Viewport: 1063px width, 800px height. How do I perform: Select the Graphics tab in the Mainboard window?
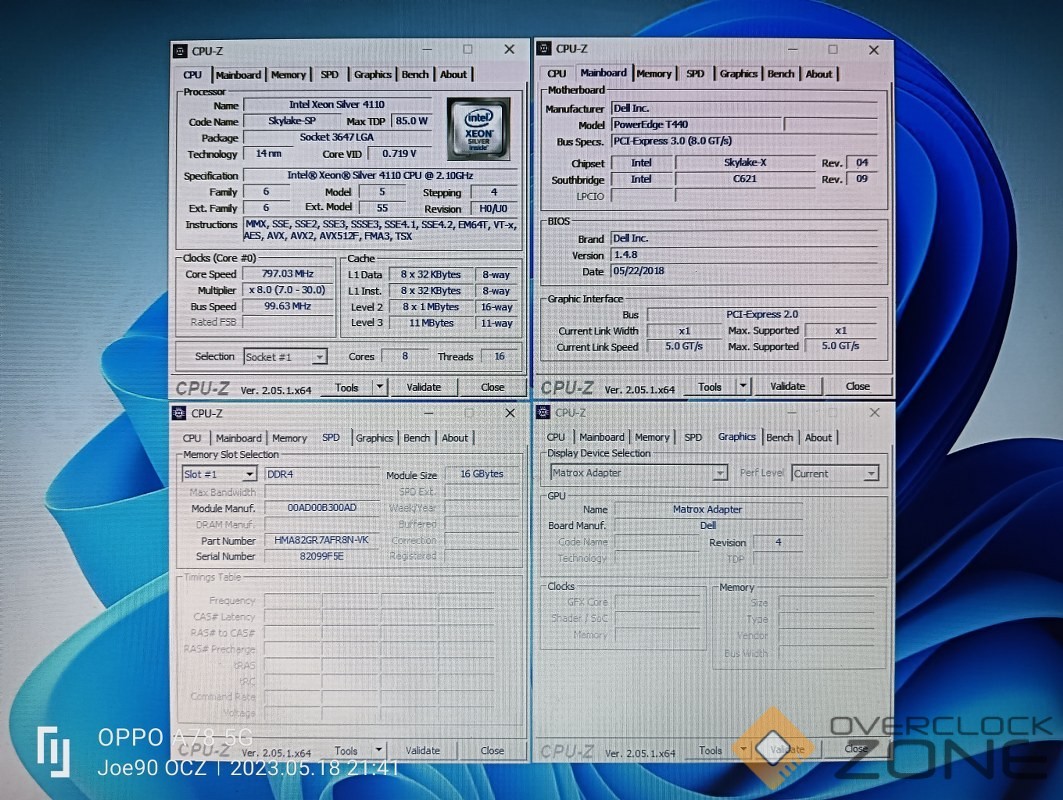point(738,73)
